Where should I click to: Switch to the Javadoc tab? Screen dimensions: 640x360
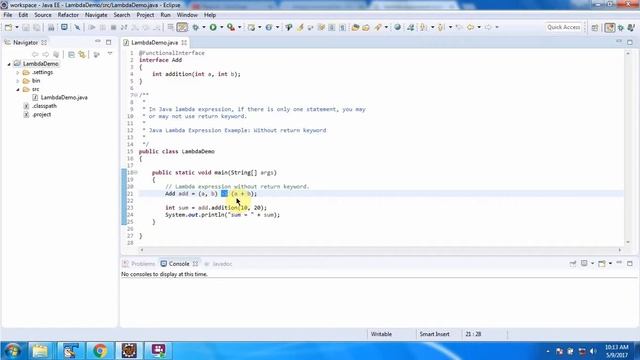pos(218,264)
